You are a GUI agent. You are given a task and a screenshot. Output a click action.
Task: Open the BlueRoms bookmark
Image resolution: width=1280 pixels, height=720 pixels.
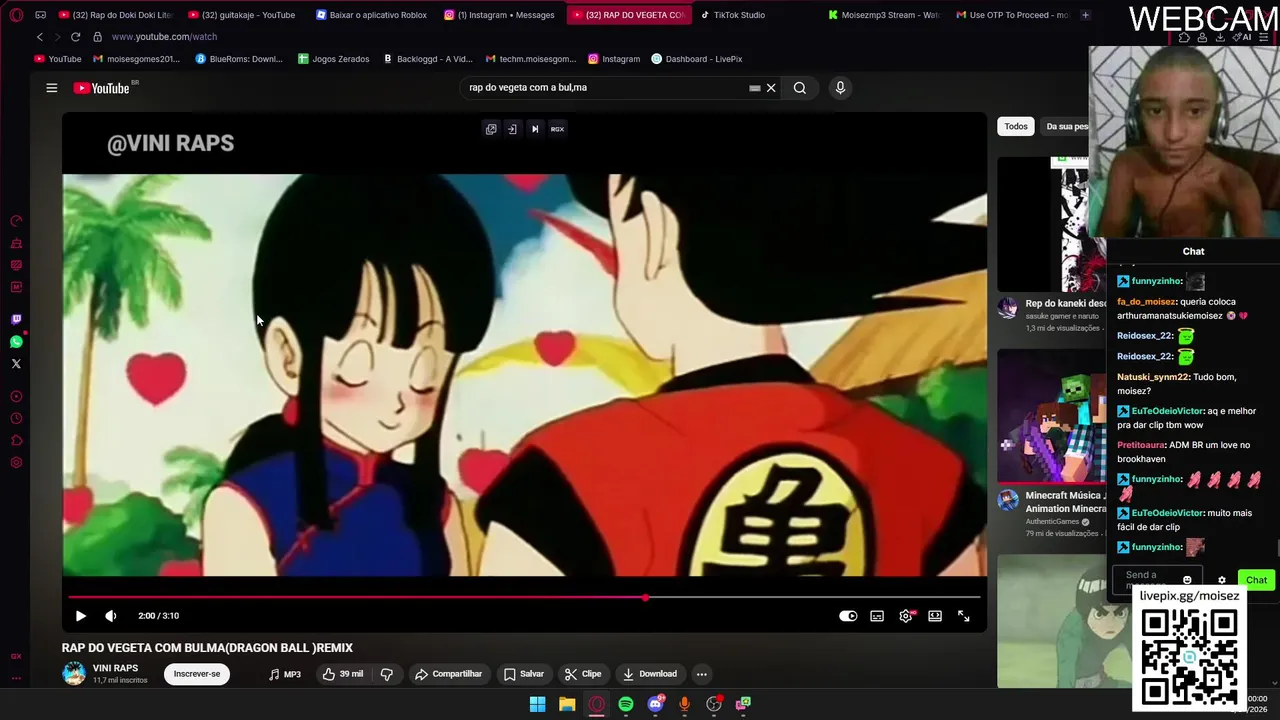240,59
